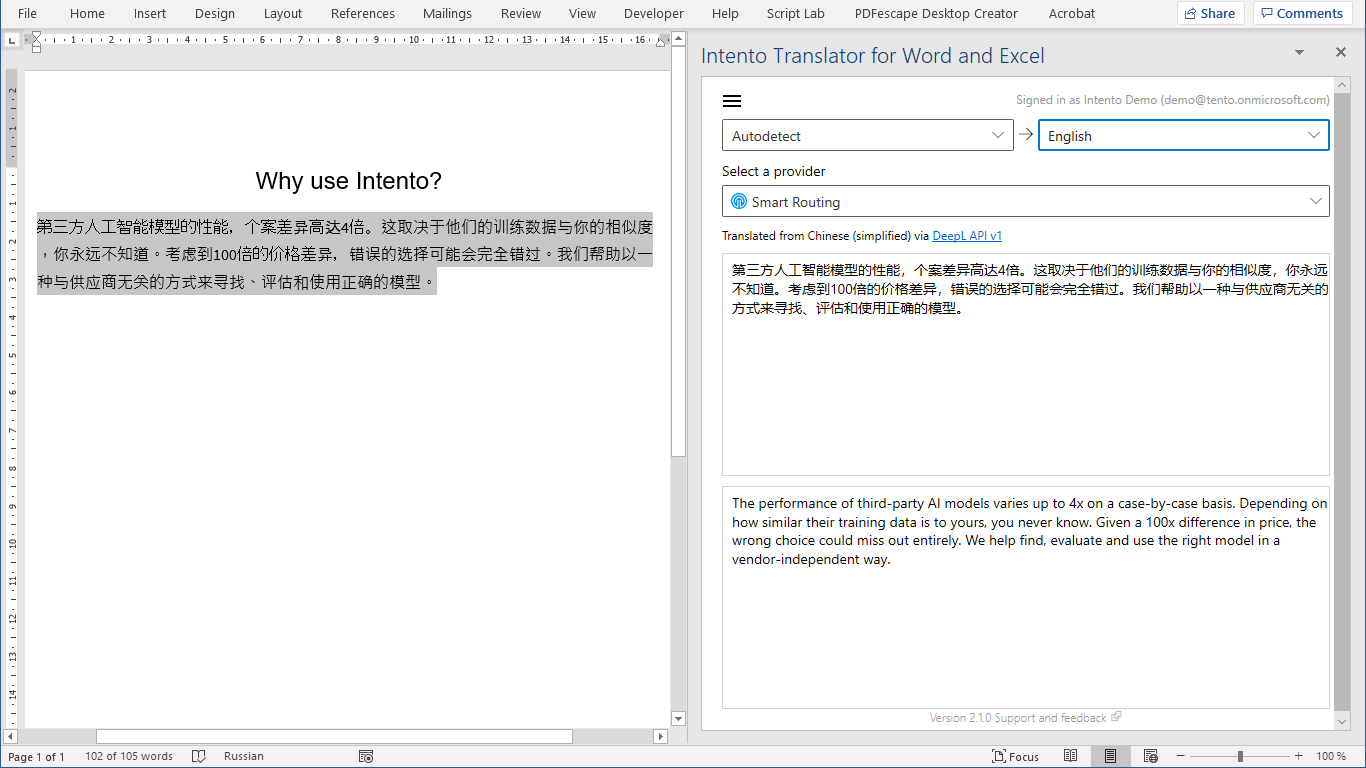Click the 102 of 105 words count
This screenshot has height=768, width=1366.
pyautogui.click(x=129, y=756)
